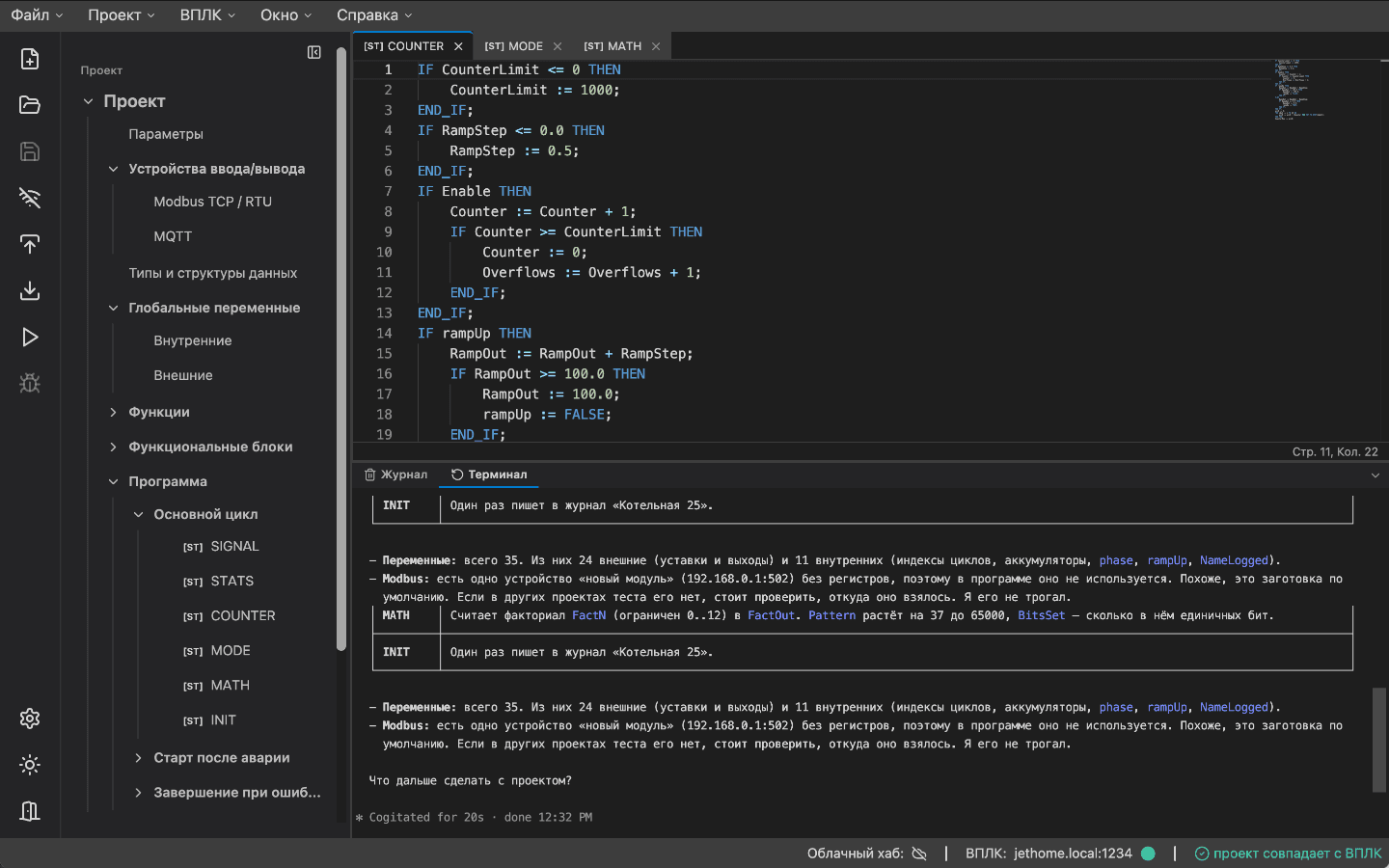Click the refresh icon on Терминал tab
Screen dimensions: 1389x868
click(x=457, y=475)
